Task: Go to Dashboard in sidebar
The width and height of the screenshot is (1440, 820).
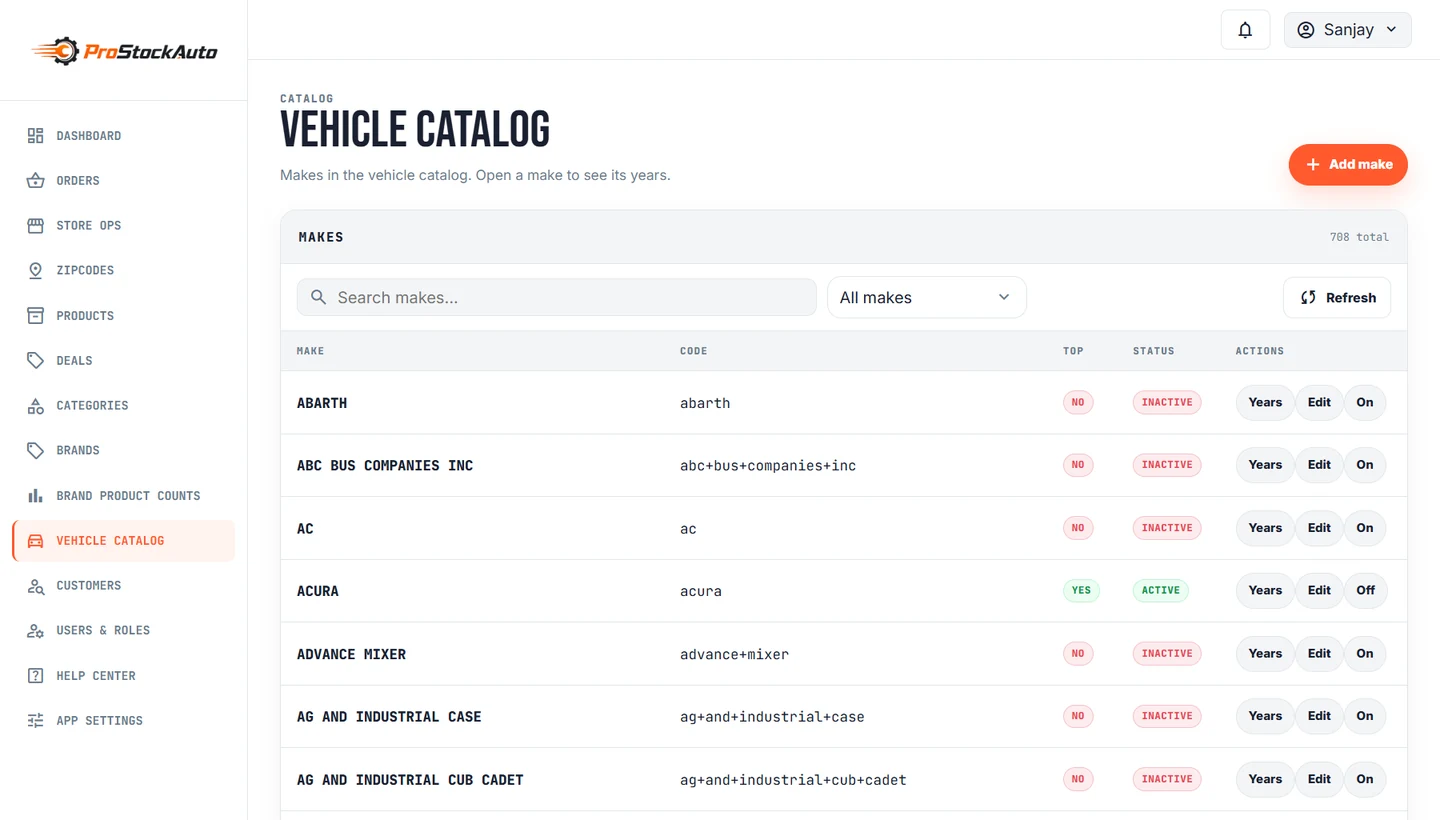Action: (x=124, y=136)
